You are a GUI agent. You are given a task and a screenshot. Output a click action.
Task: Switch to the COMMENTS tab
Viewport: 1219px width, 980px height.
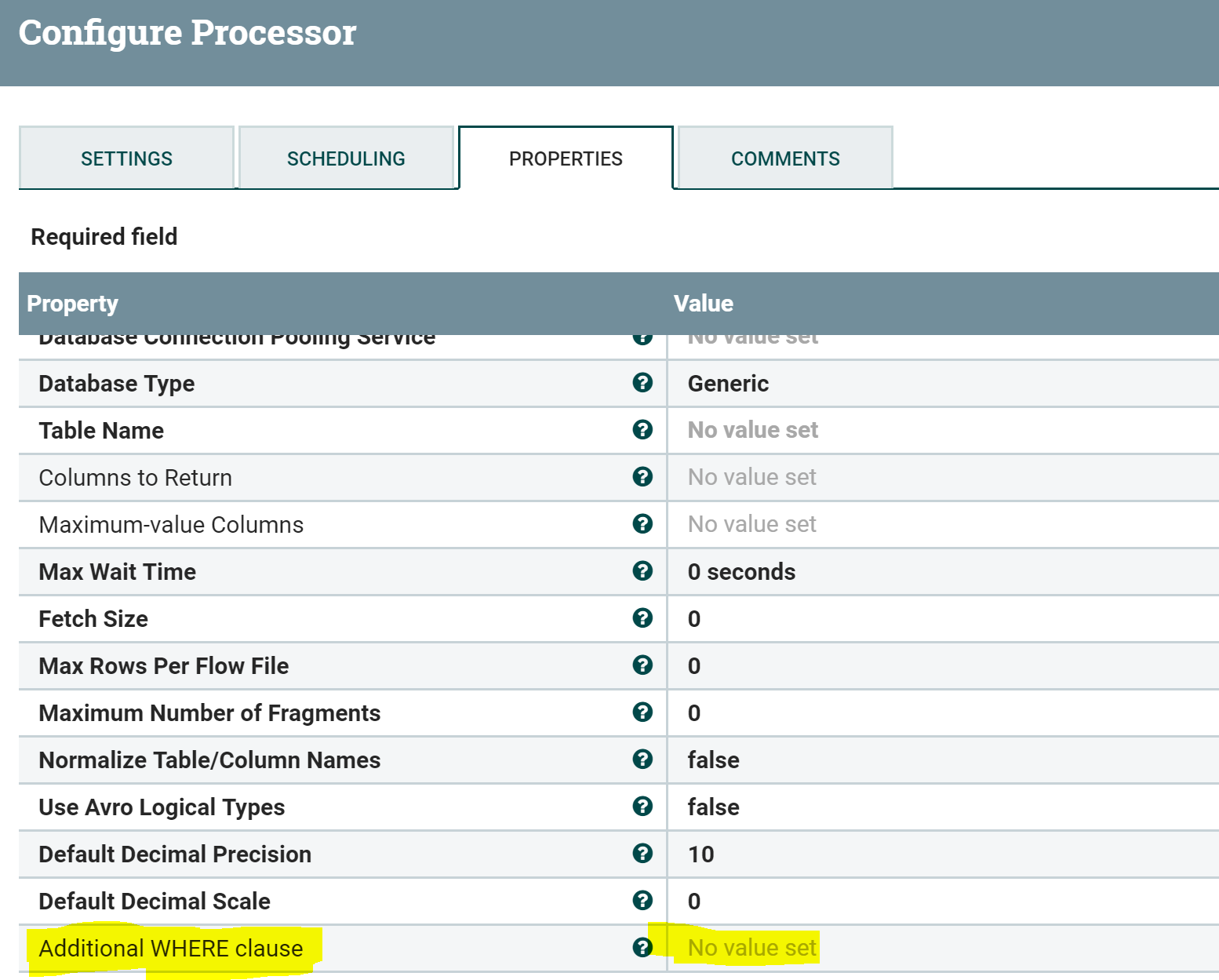coord(785,158)
